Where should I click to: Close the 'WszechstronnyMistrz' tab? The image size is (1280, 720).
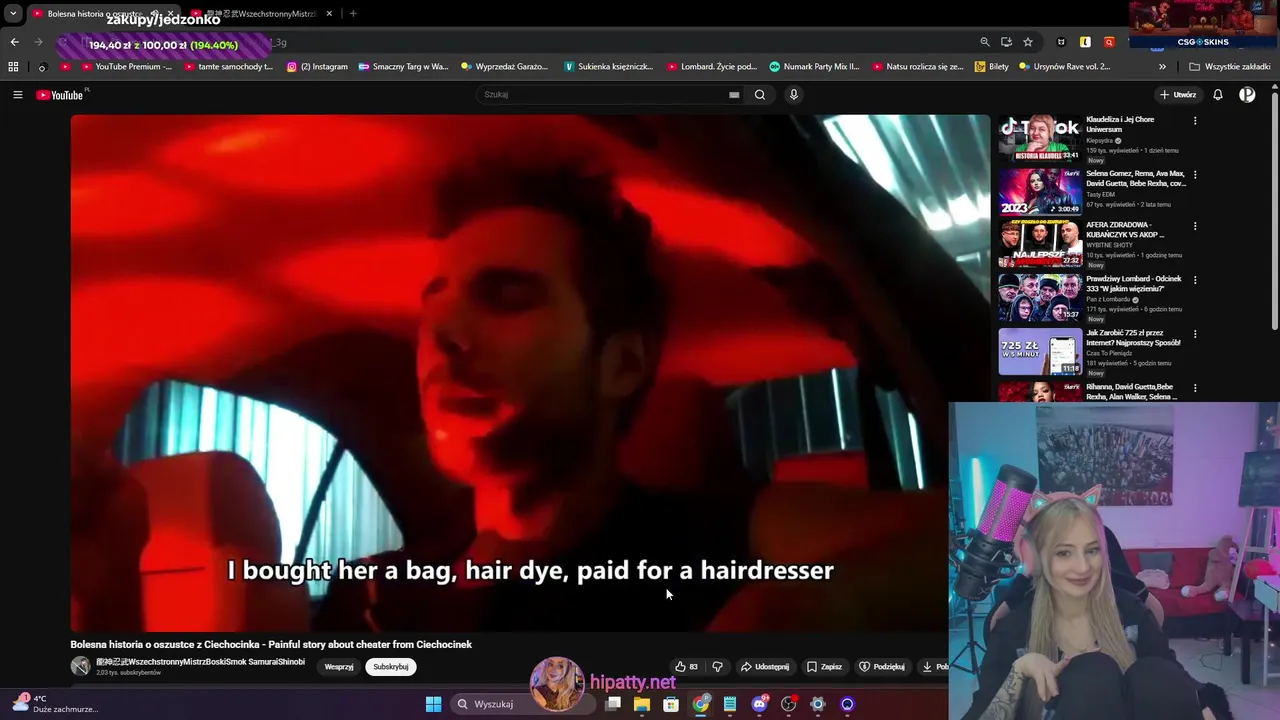(x=328, y=14)
